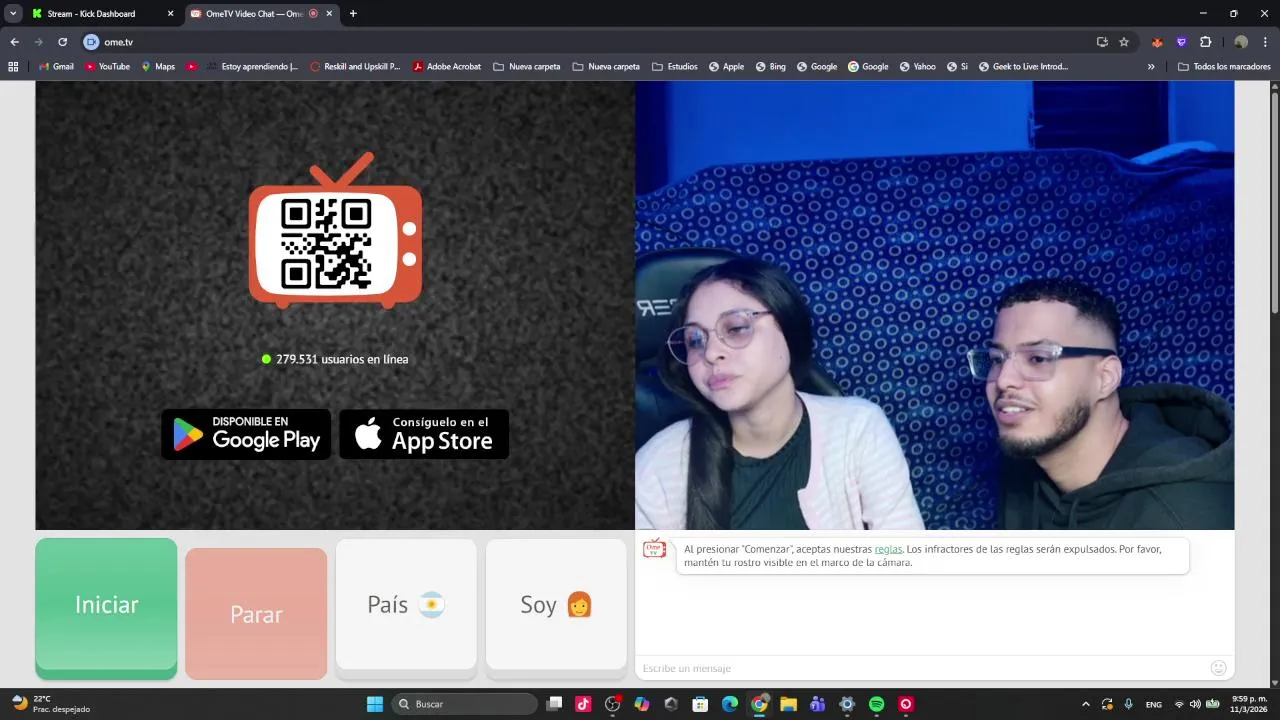The height and width of the screenshot is (720, 1280).
Task: Open the Reskill and Upskill bookmark
Action: [x=355, y=67]
